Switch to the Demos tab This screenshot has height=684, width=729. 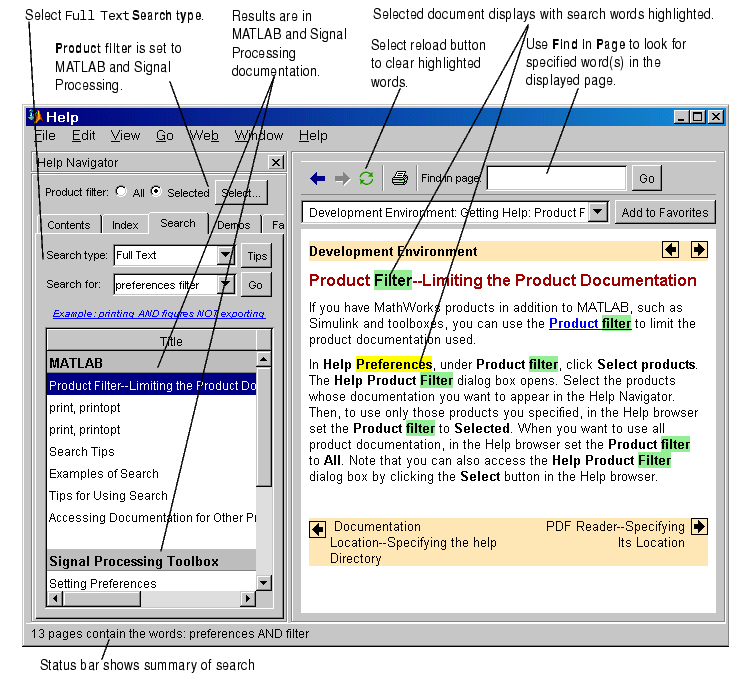[233, 225]
